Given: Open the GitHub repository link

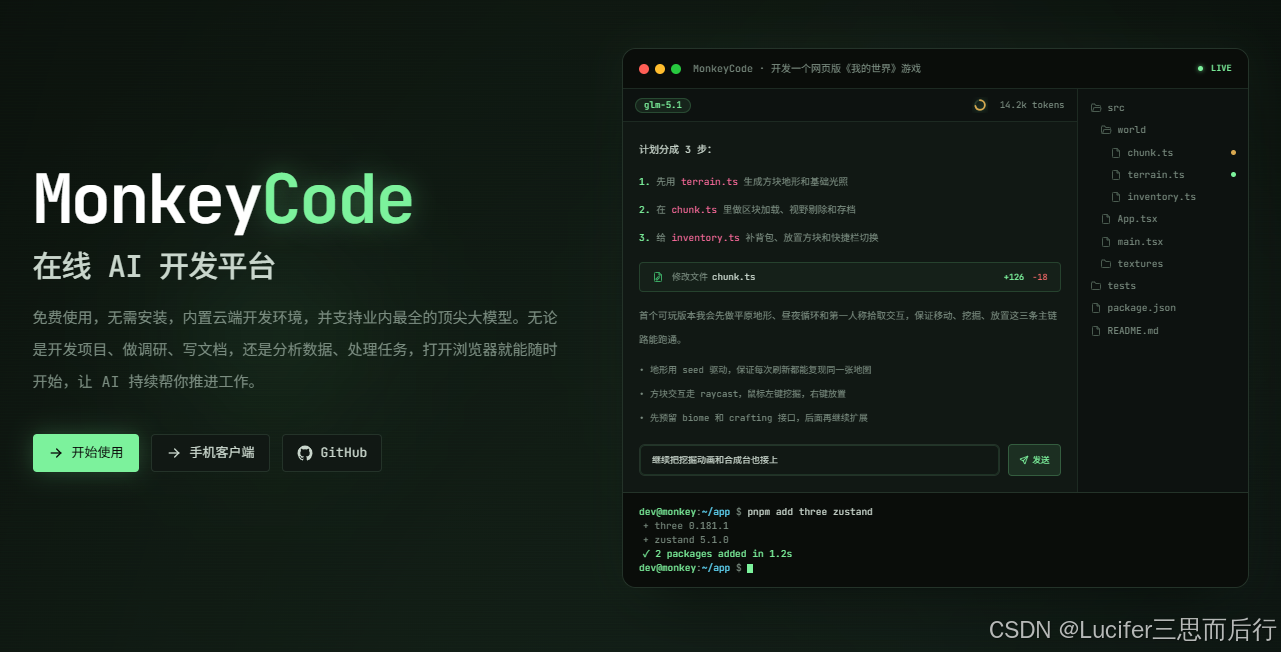Looking at the screenshot, I should tap(332, 453).
